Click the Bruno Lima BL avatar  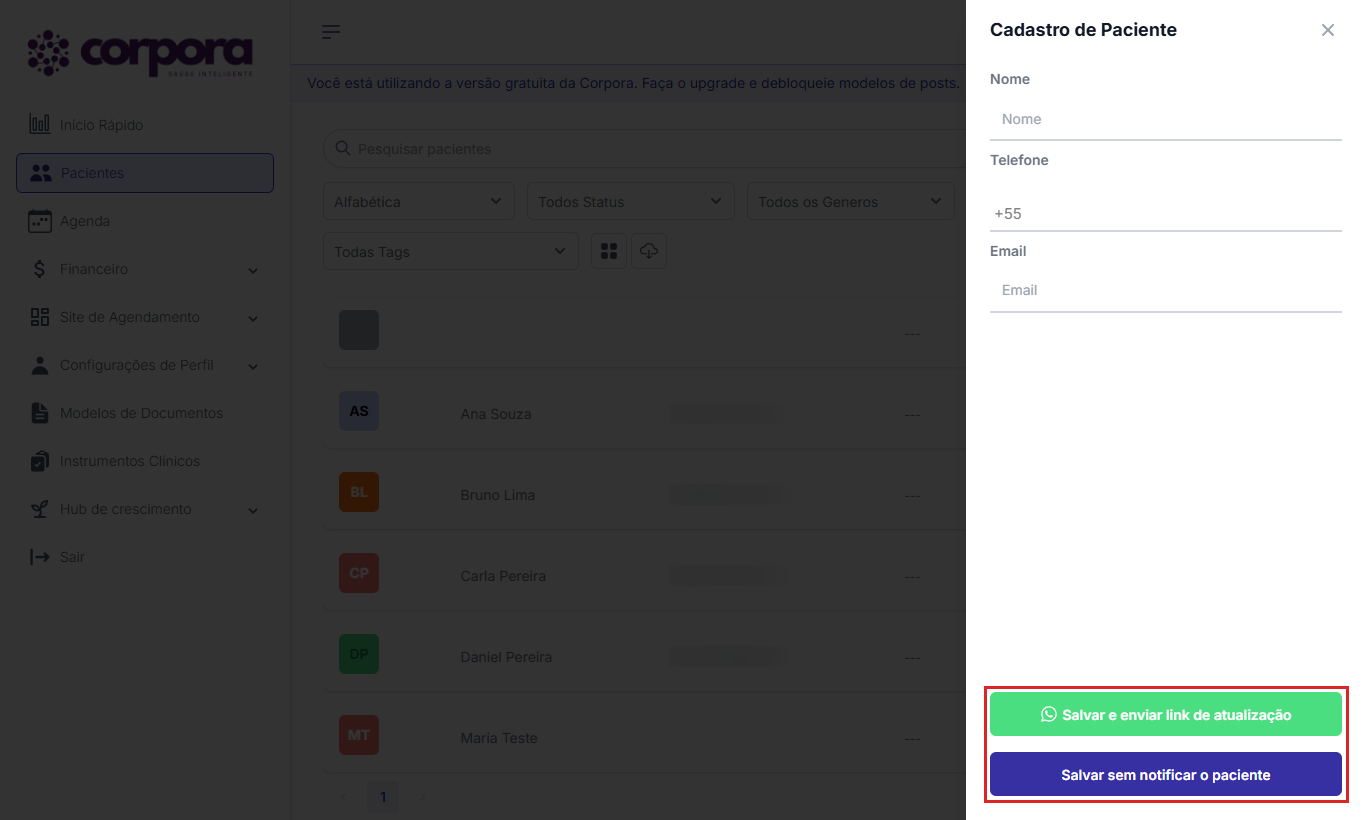[x=359, y=492]
